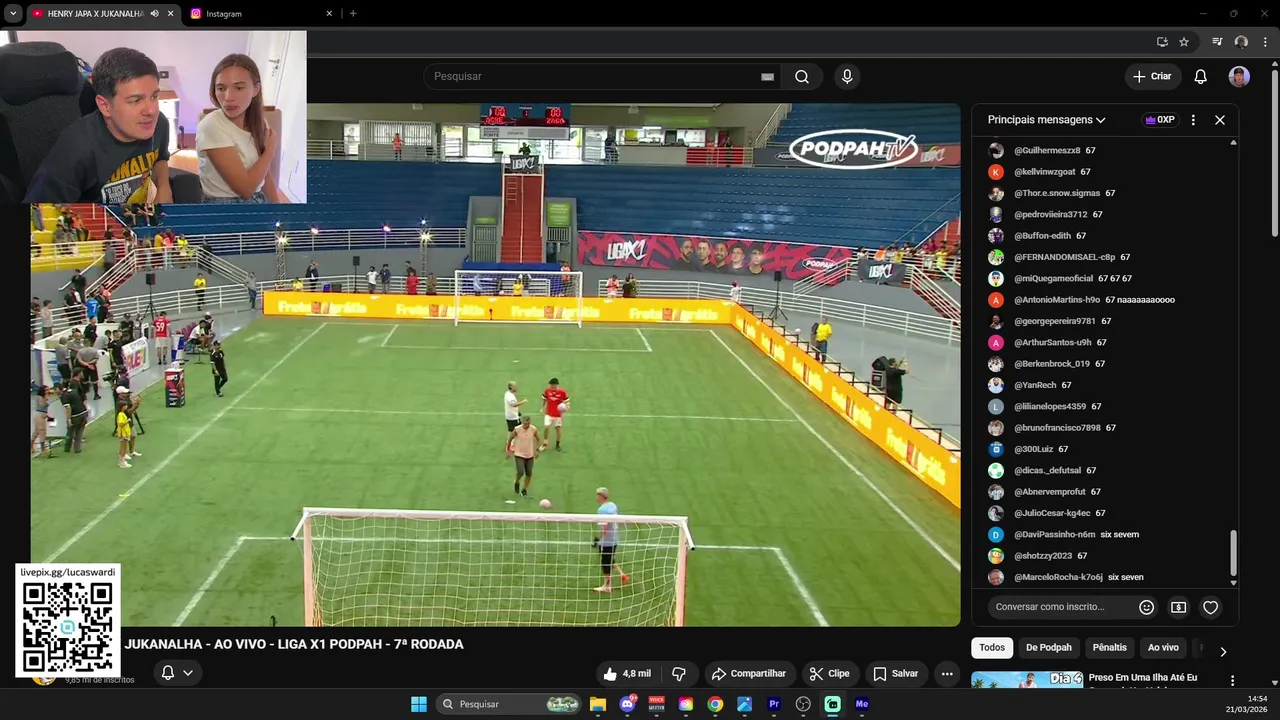Dislike the video with thumbs down
This screenshot has height=720, width=1280.
point(678,674)
